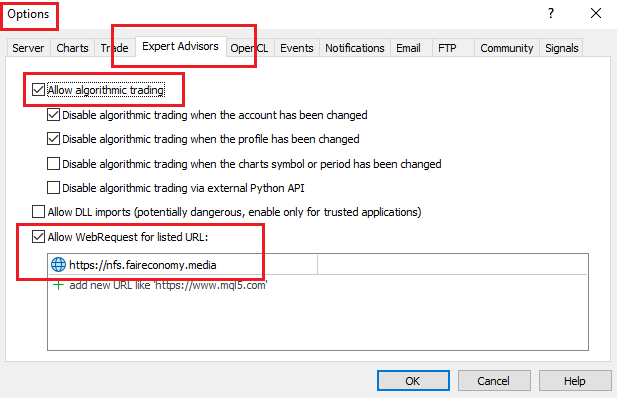Switch to the Server tab

pos(28,48)
